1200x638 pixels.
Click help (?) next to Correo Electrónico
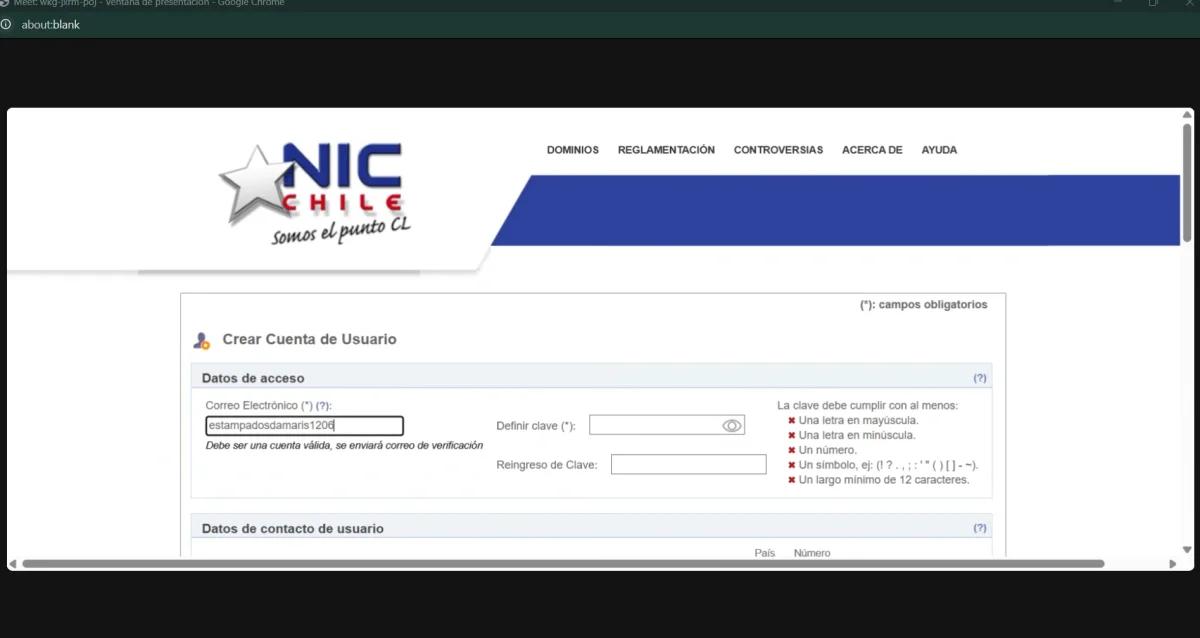pos(322,405)
